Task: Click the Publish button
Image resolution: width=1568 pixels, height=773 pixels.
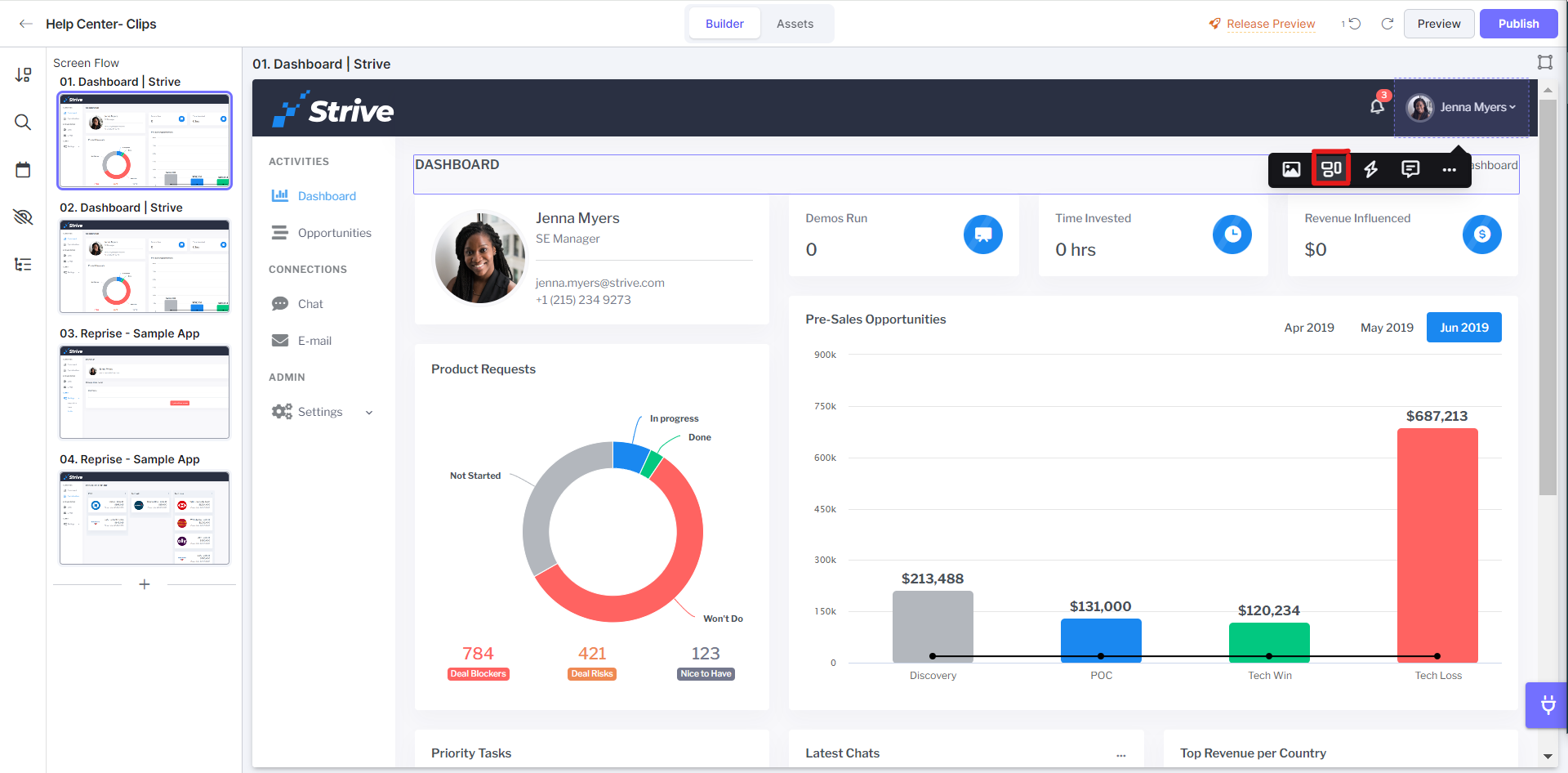Action: [x=1519, y=24]
